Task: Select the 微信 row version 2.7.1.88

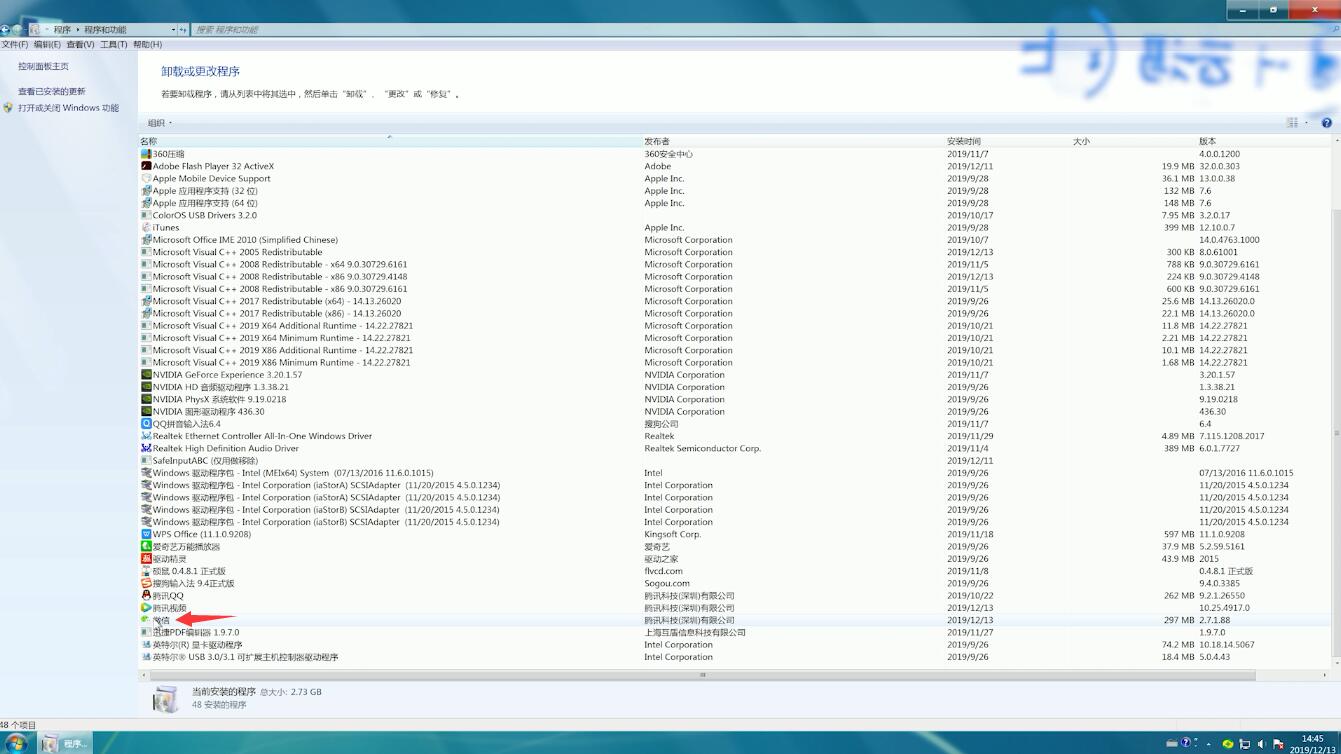Action: (736, 620)
